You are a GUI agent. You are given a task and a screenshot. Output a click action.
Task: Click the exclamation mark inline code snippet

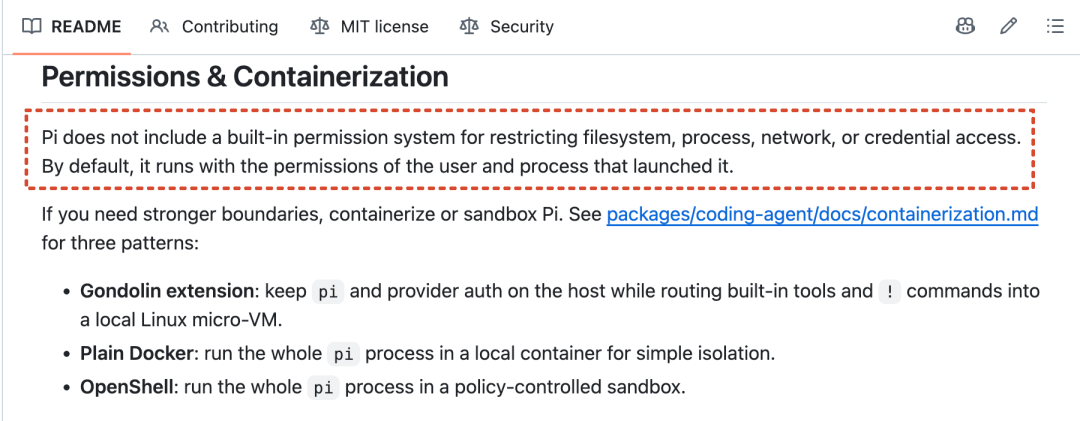point(889,292)
